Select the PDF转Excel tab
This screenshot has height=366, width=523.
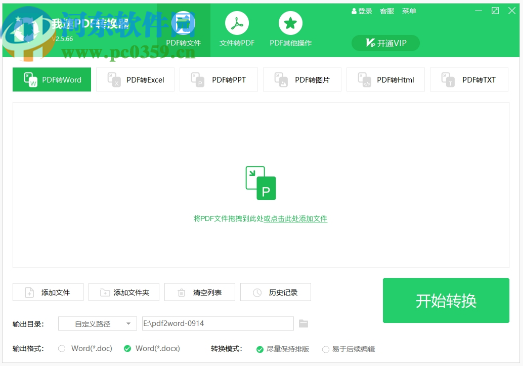(135, 80)
